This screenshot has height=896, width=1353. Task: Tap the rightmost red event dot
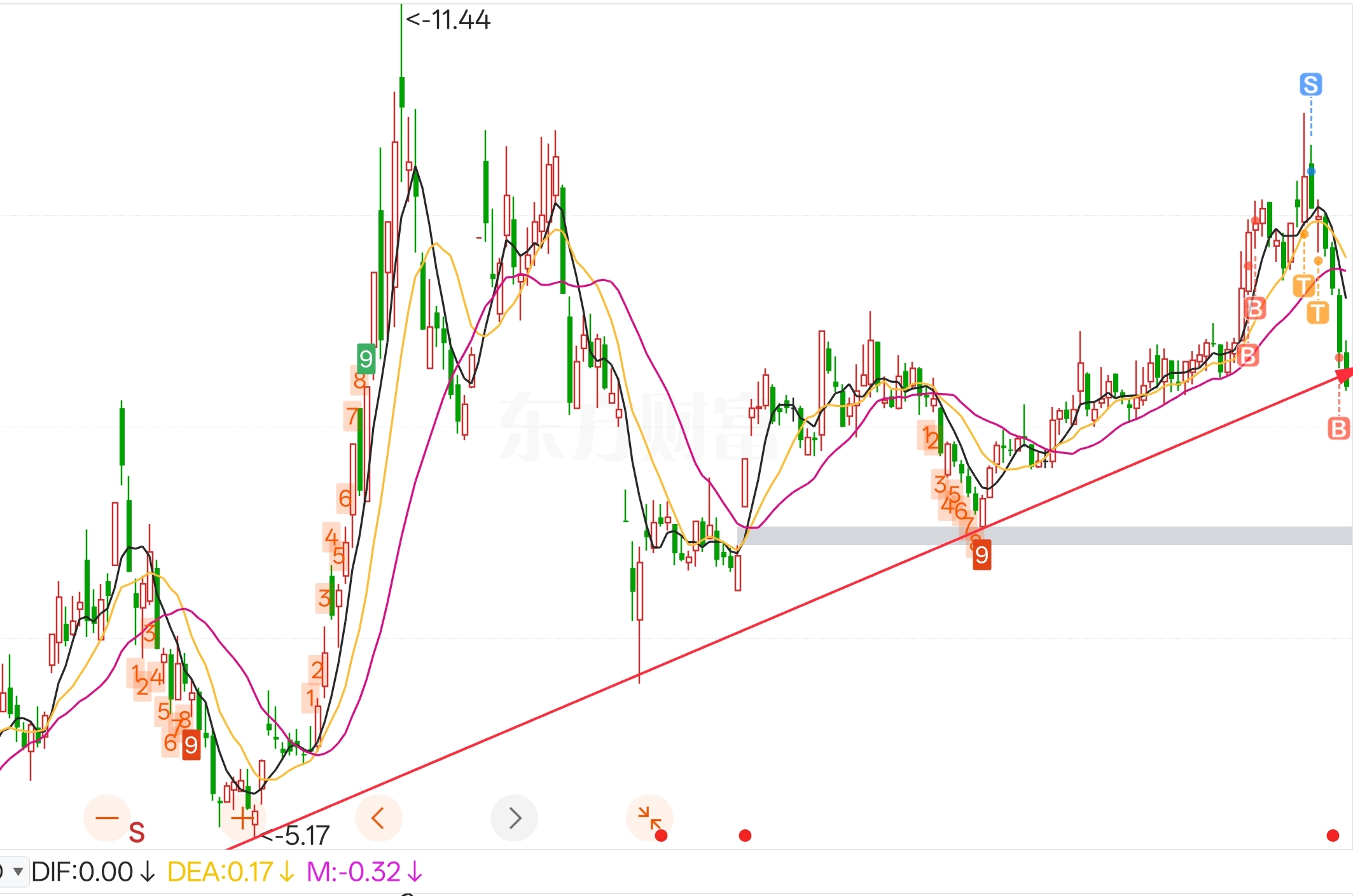[x=1333, y=836]
